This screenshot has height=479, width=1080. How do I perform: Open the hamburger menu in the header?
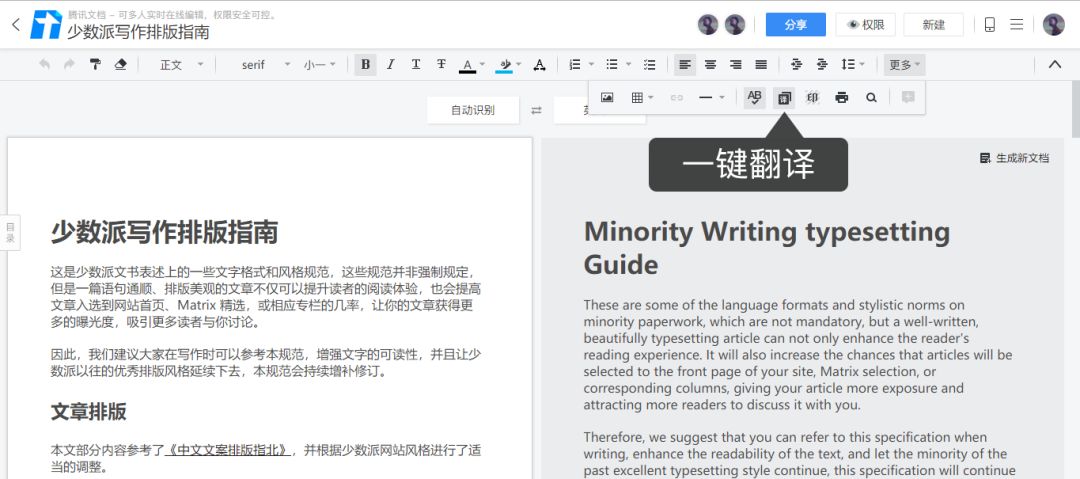click(1017, 25)
